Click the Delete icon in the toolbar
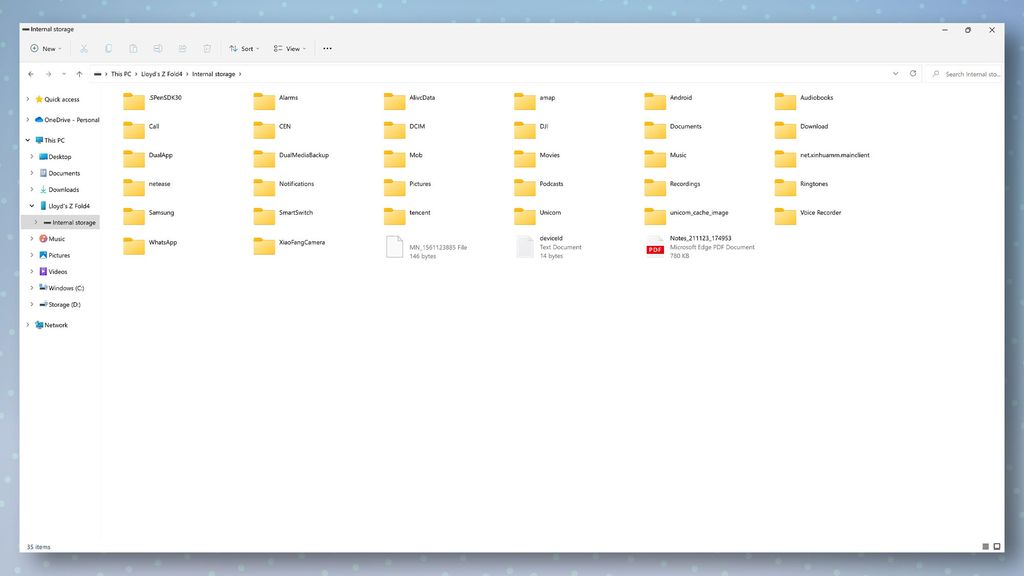 tap(207, 48)
